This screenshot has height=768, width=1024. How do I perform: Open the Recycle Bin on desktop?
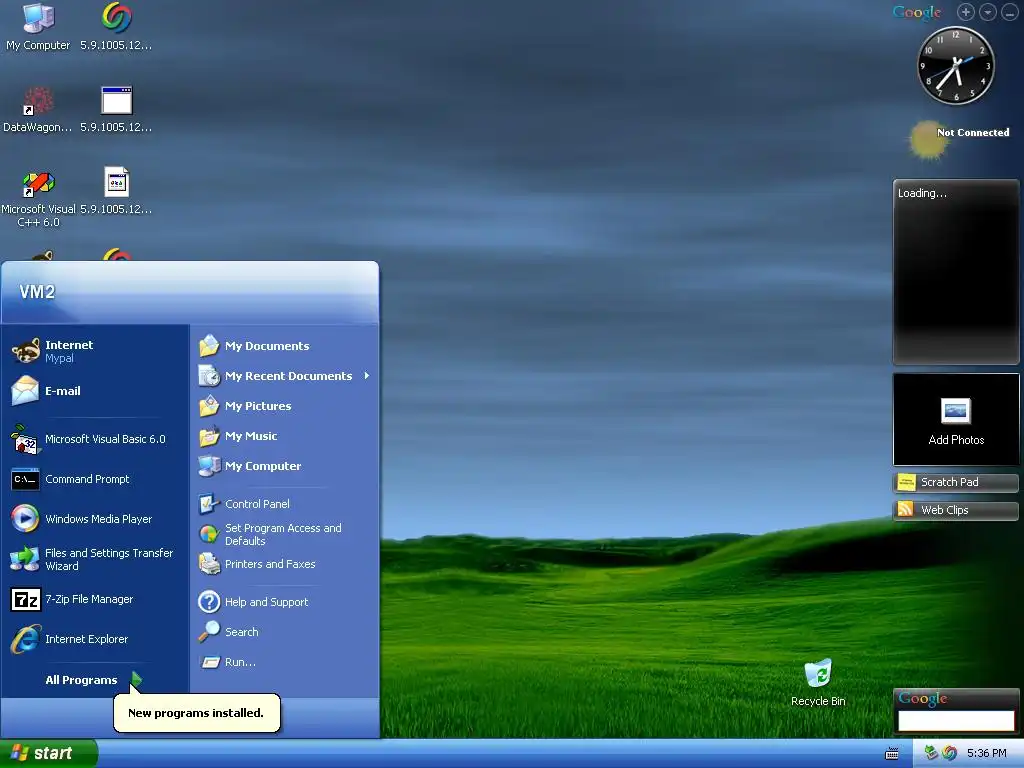coord(818,682)
